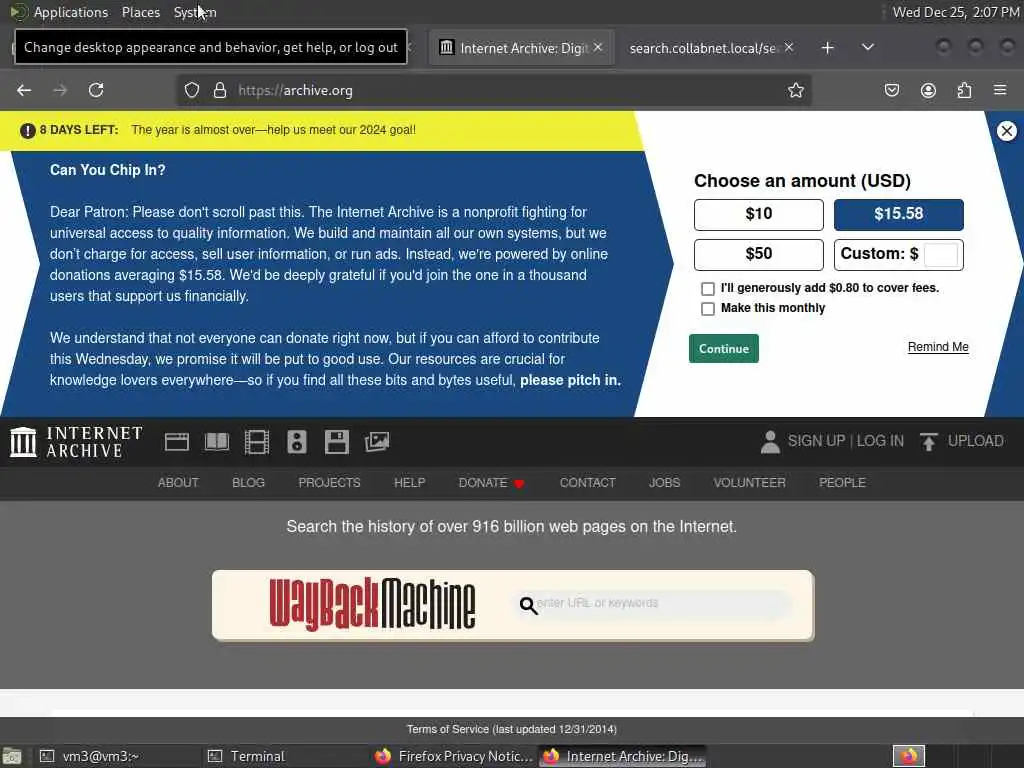Click the clock showing Wed Dec 25

[955, 12]
